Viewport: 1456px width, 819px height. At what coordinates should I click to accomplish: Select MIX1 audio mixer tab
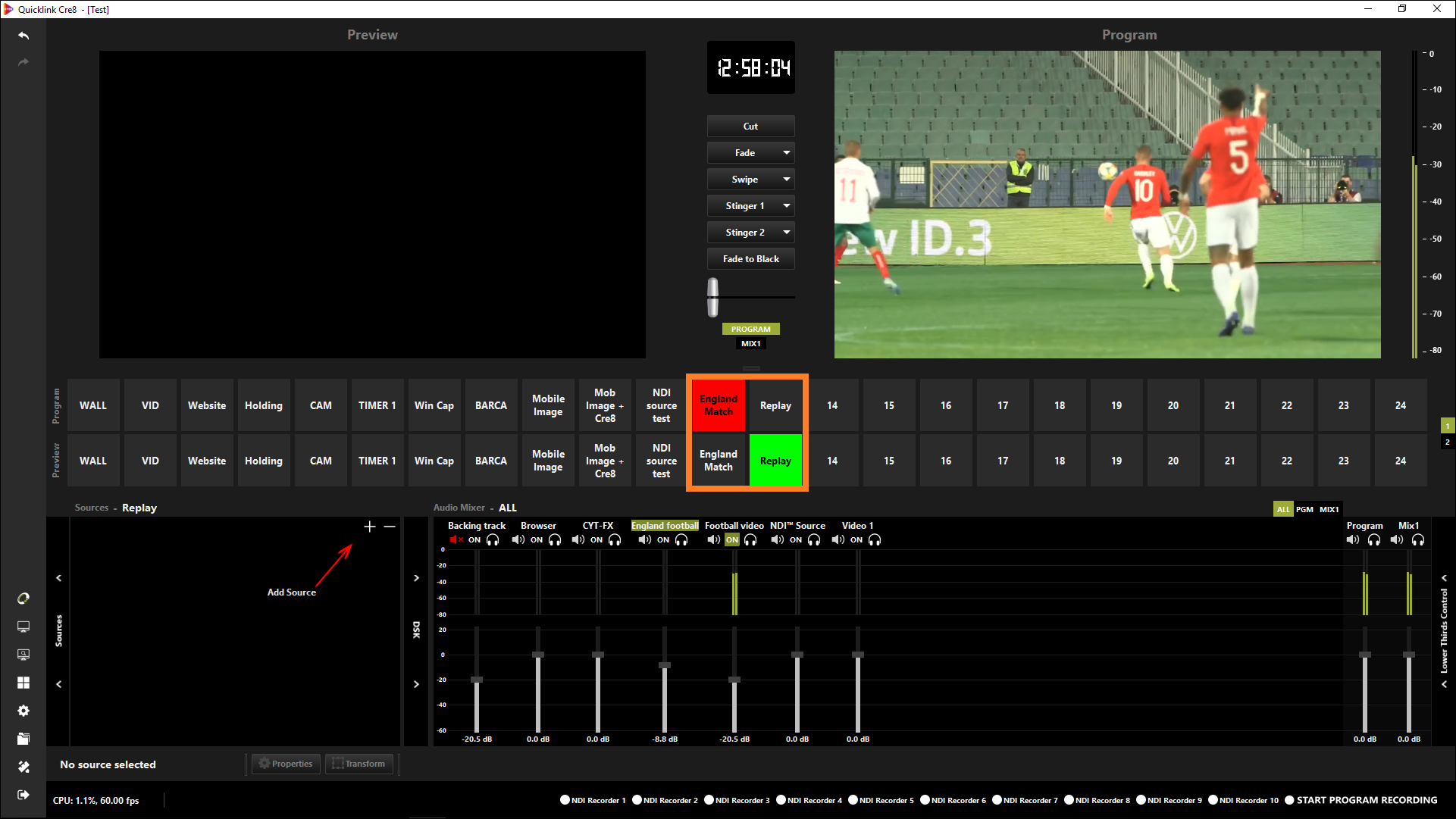1329,509
